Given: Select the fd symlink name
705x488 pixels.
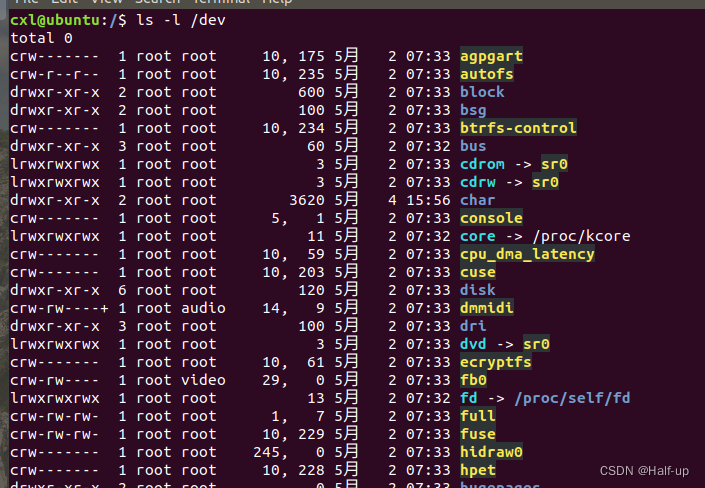Looking at the screenshot, I should (x=469, y=398).
